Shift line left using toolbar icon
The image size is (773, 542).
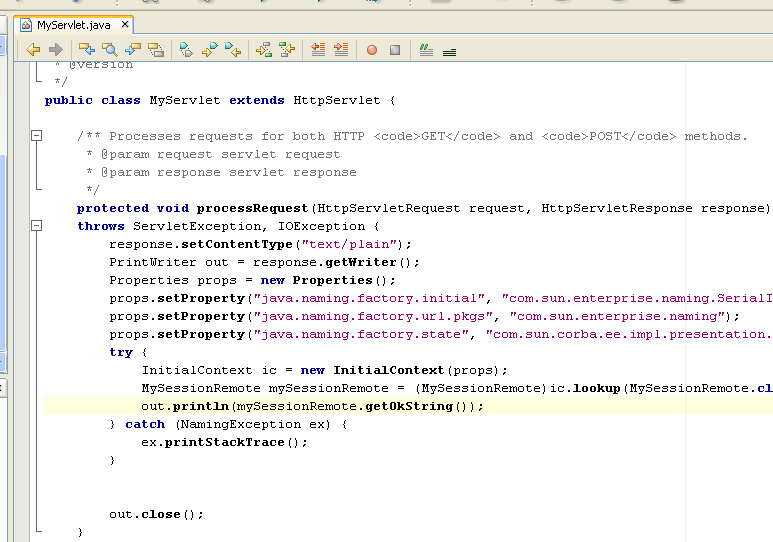(318, 49)
